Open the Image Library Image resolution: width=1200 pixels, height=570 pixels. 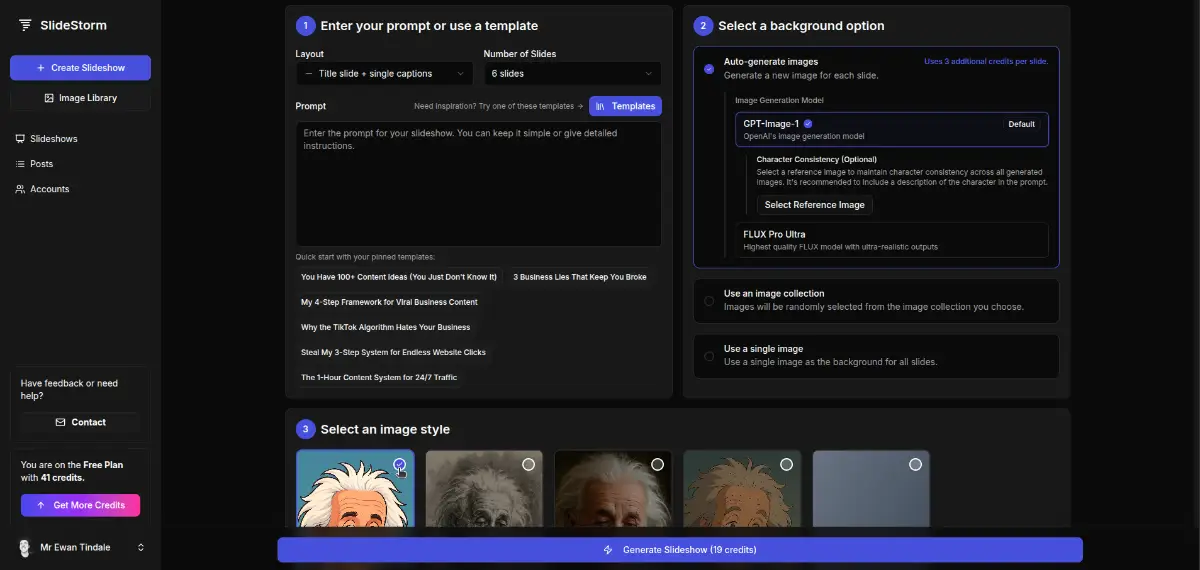pyautogui.click(x=80, y=98)
